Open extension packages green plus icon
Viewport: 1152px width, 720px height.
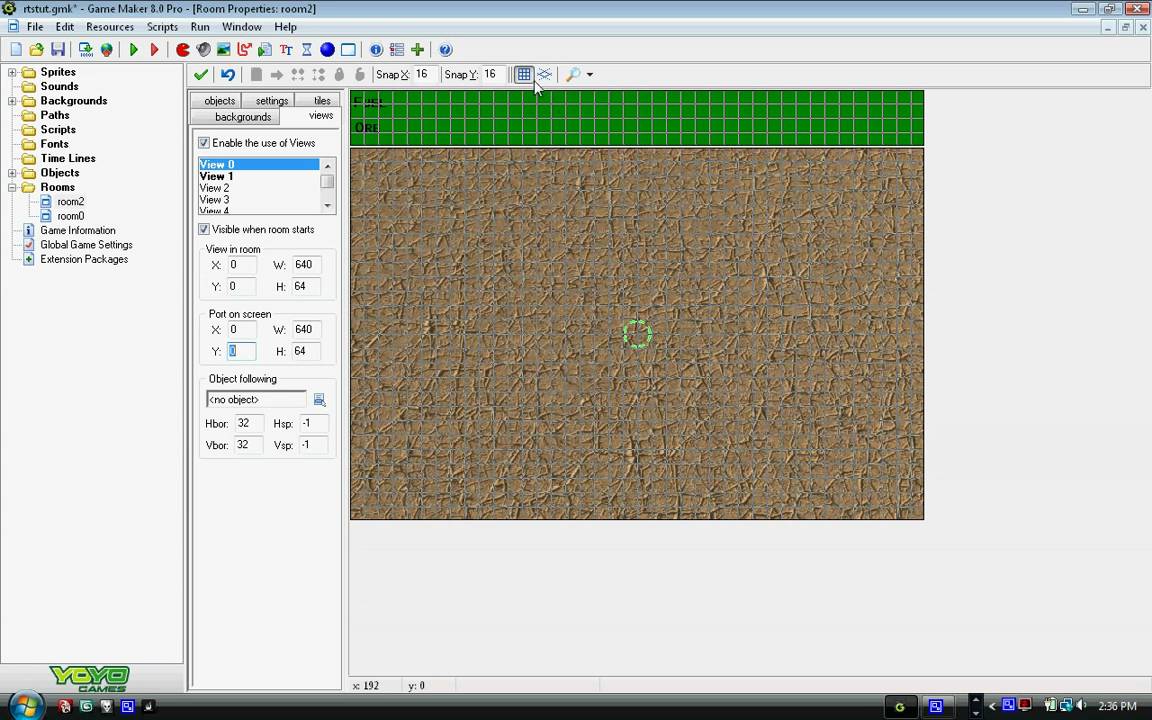pos(417,50)
